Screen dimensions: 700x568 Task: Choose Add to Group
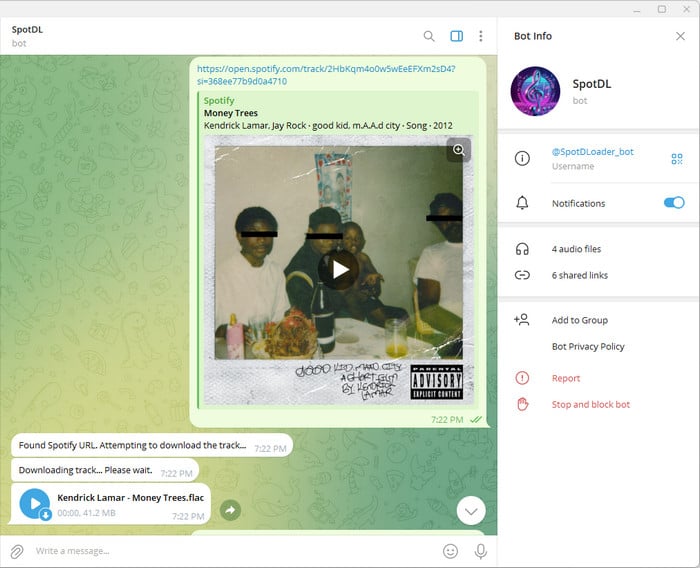(579, 320)
